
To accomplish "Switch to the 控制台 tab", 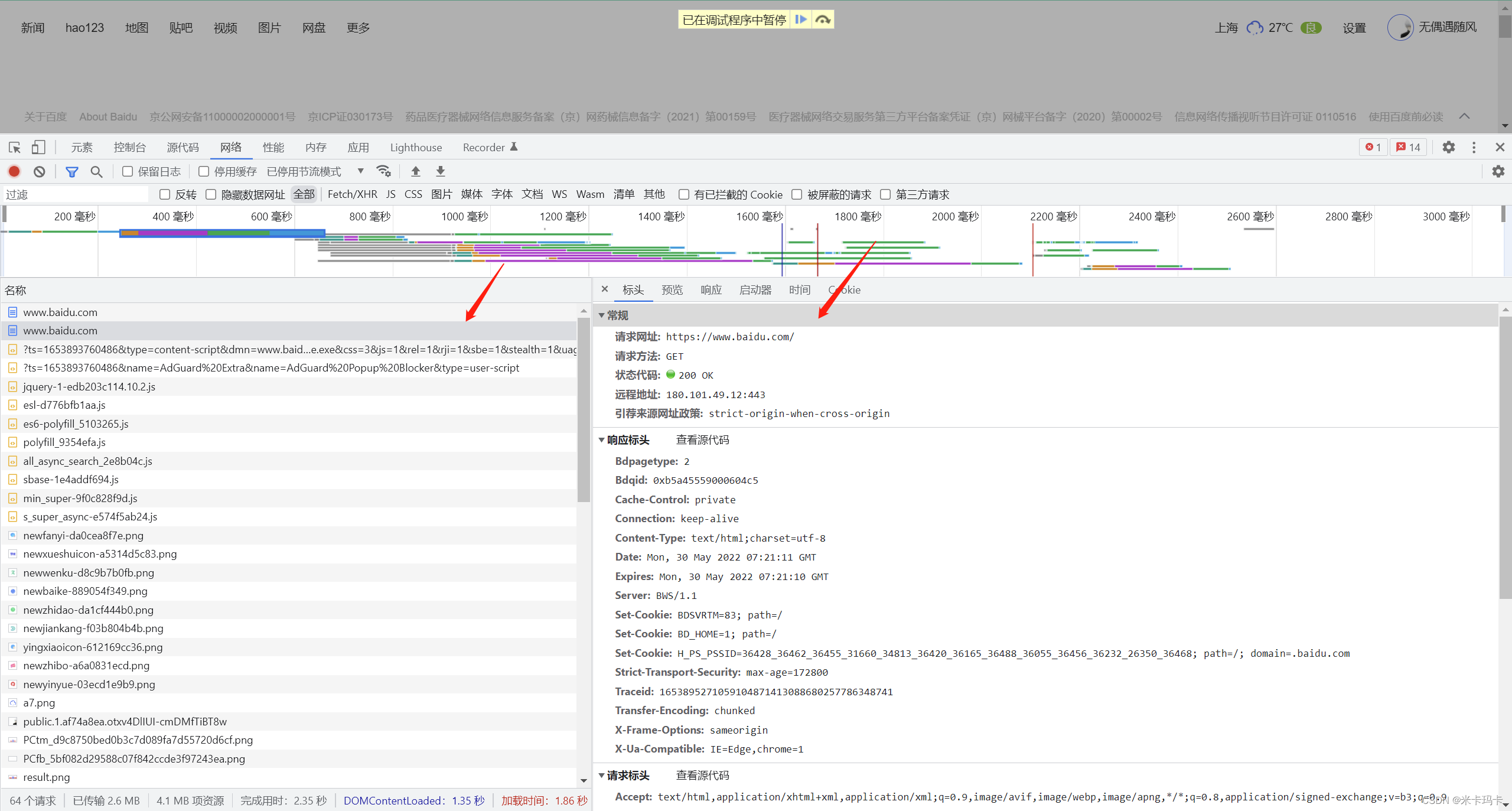I will 129,147.
